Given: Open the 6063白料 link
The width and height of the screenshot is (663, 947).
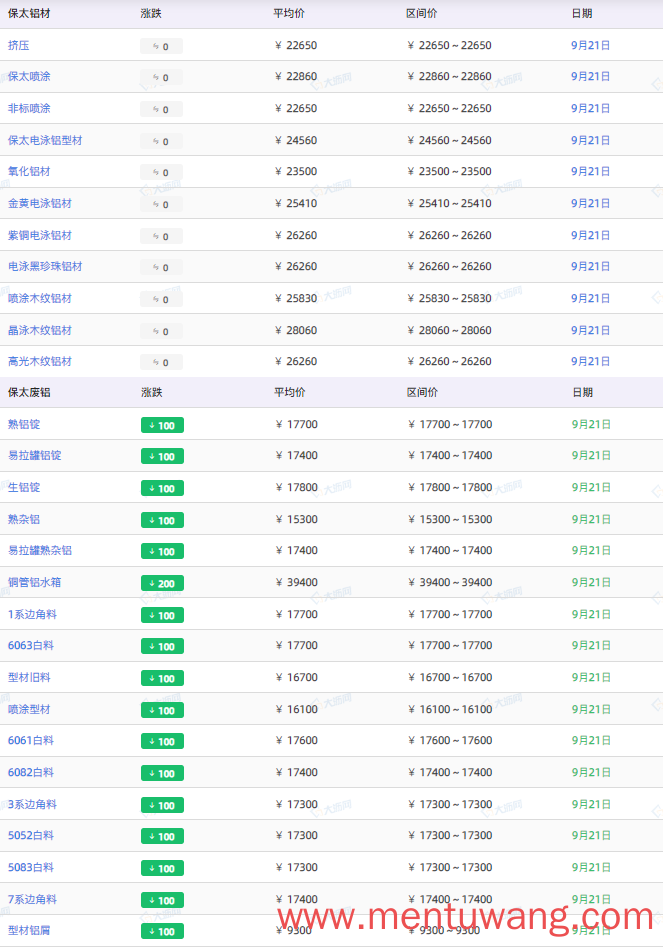Looking at the screenshot, I should (31, 646).
